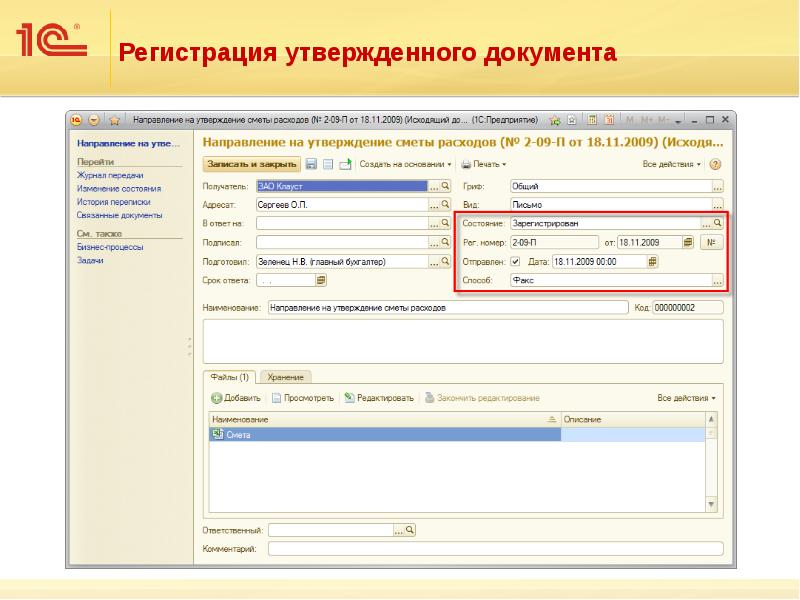
Task: Switch to the Хранение tab
Action: point(288,377)
